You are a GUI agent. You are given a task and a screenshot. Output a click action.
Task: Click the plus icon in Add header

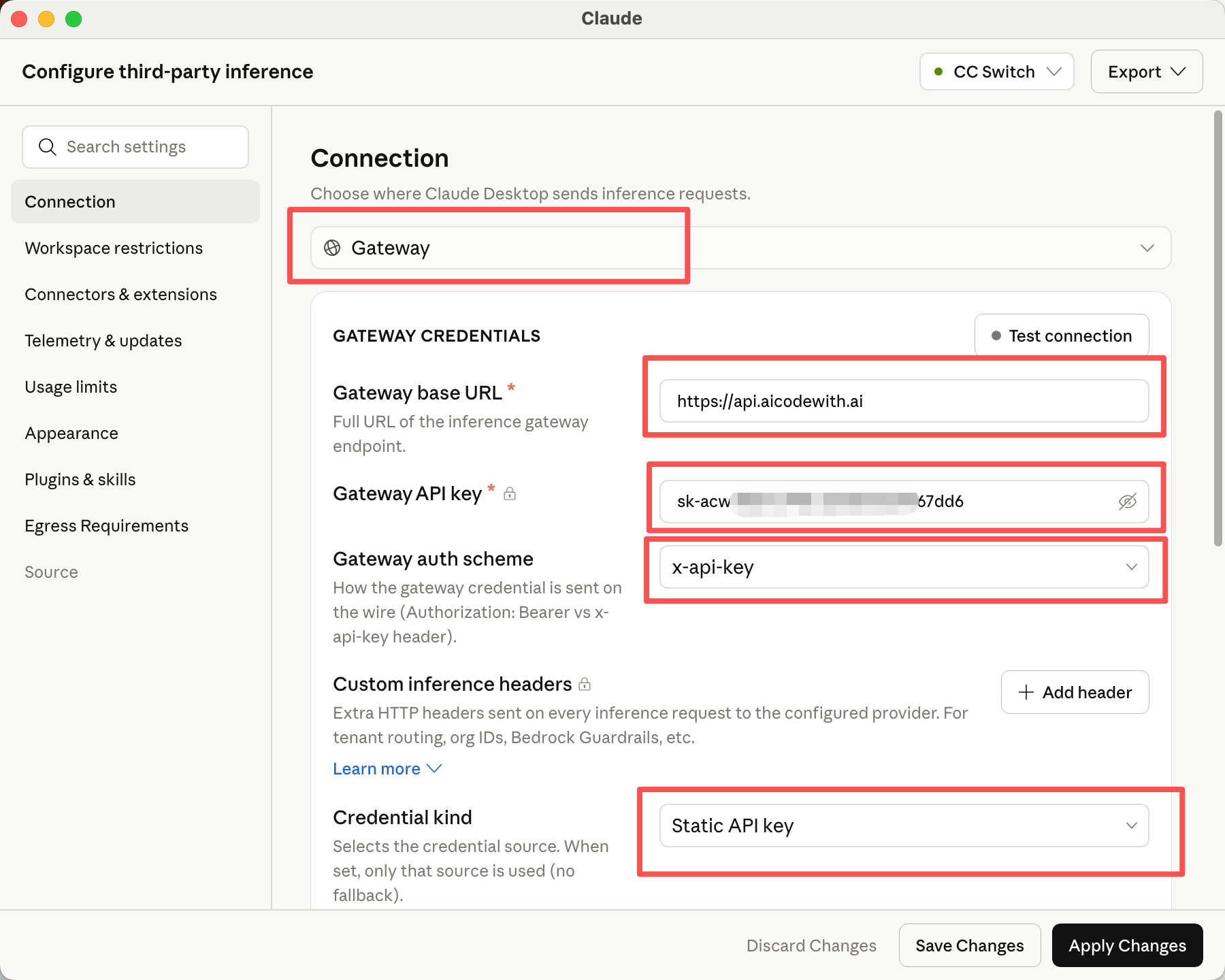point(1026,692)
